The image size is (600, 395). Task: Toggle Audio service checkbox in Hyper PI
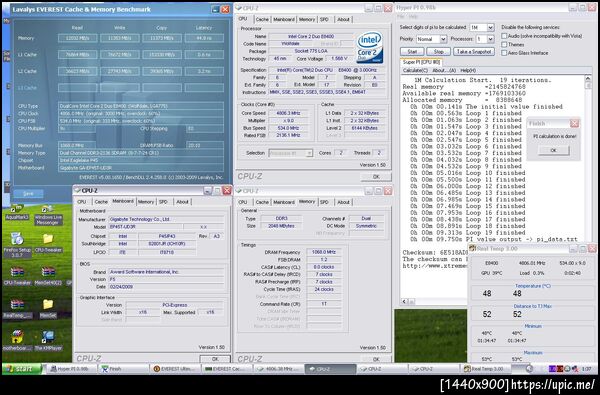(x=504, y=36)
